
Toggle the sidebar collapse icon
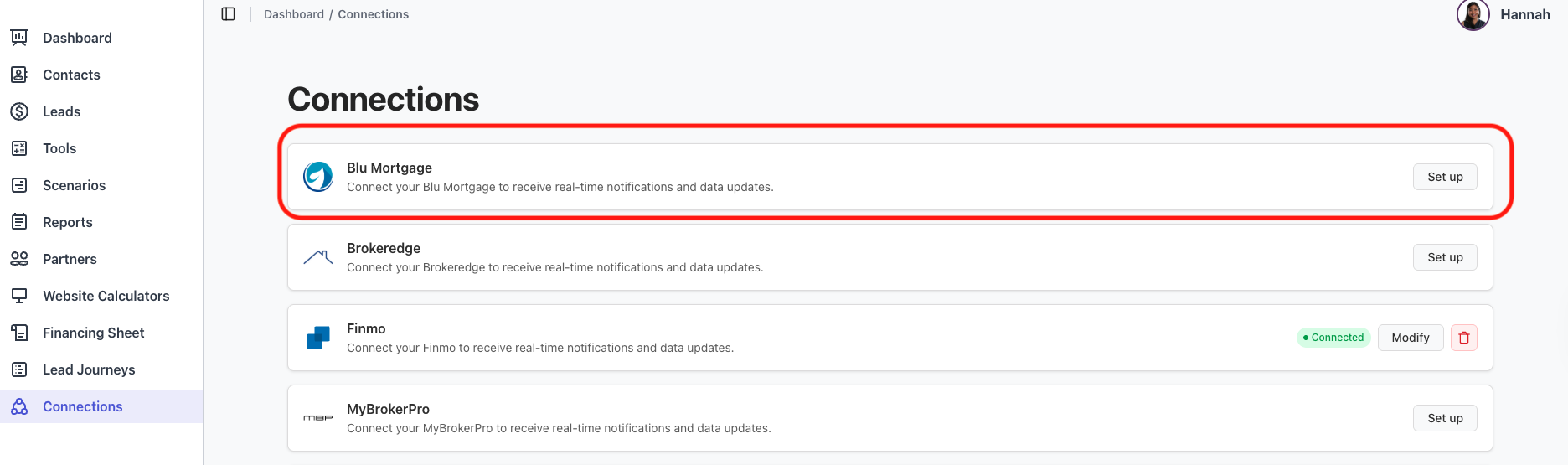(x=228, y=14)
